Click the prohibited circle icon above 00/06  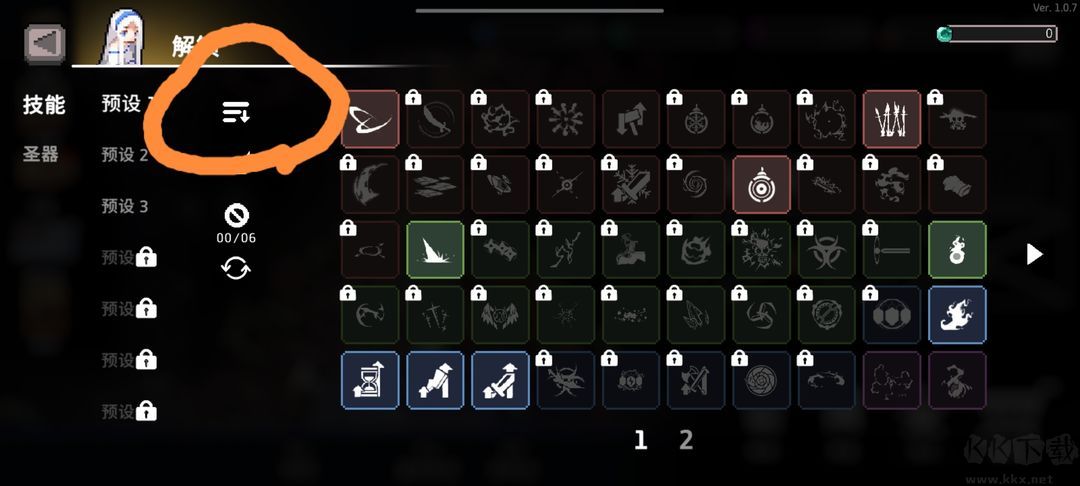pos(236,216)
